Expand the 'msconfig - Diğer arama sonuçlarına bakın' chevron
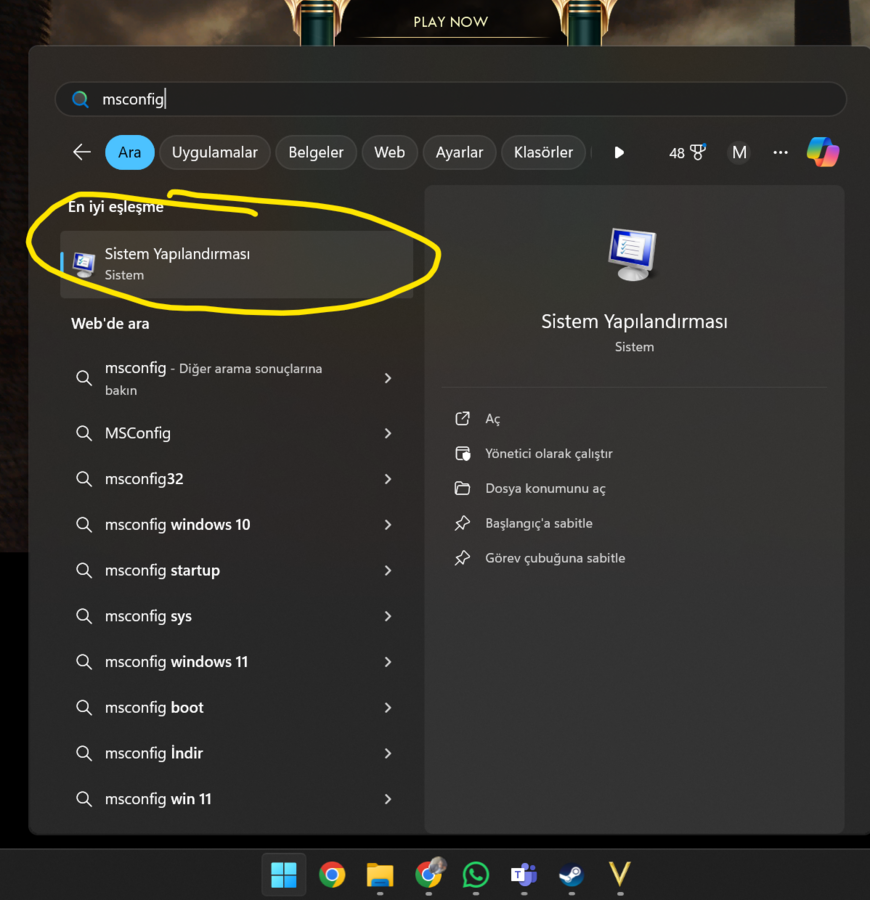Screen dimensions: 870x900 (x=388, y=378)
